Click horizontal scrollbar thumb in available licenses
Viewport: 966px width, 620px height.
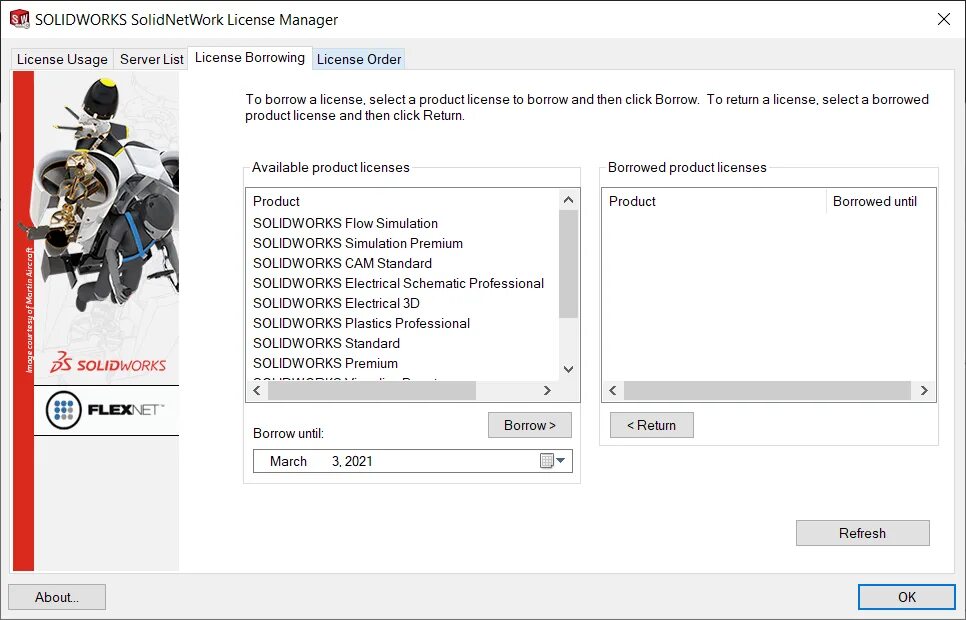[x=372, y=390]
